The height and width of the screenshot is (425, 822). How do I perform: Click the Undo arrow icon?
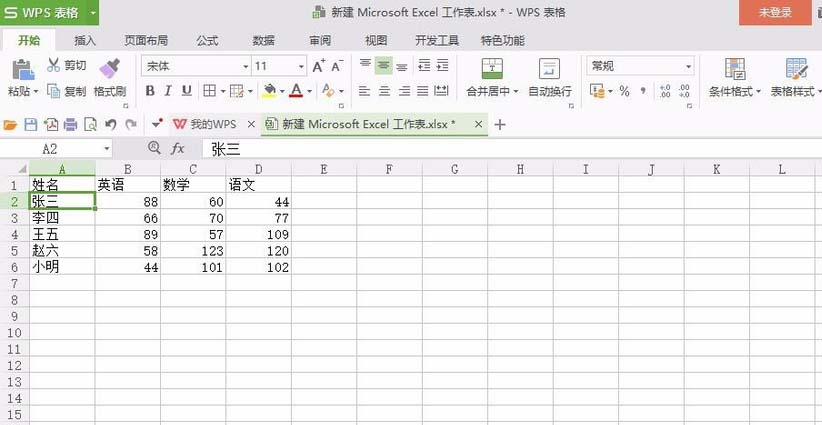pyautogui.click(x=110, y=125)
